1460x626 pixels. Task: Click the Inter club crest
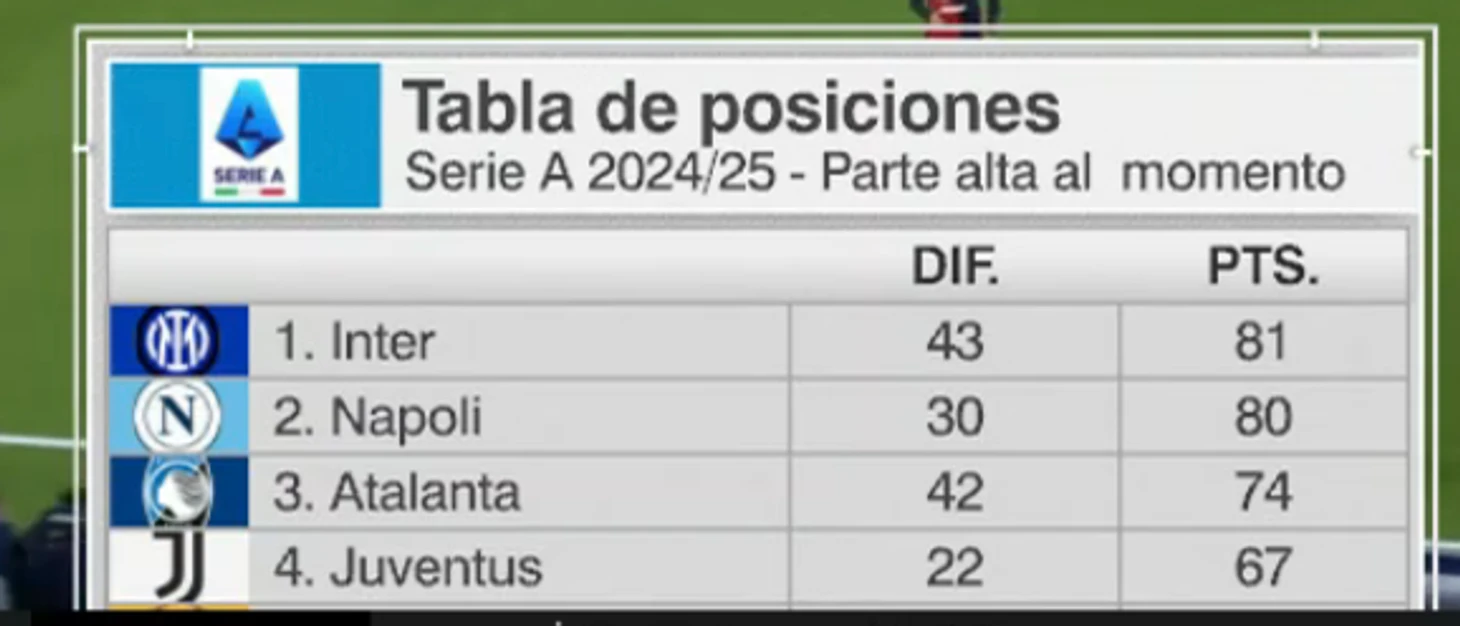coord(178,341)
